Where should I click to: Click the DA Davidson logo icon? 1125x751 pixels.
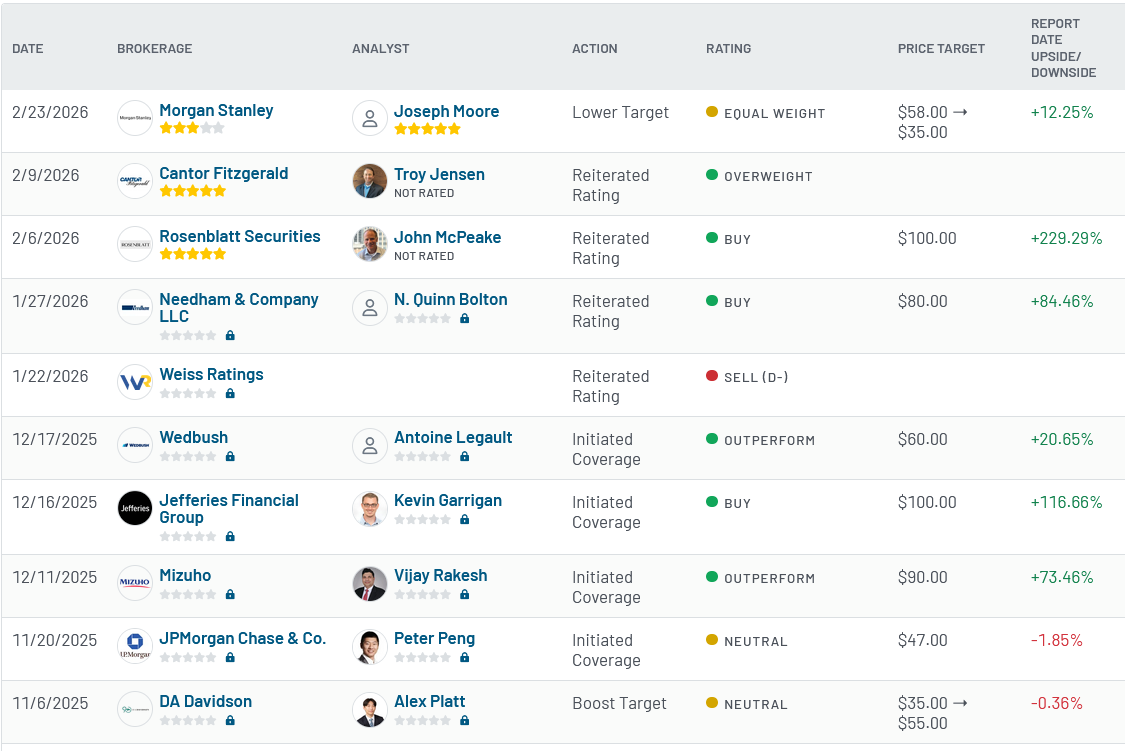135,709
